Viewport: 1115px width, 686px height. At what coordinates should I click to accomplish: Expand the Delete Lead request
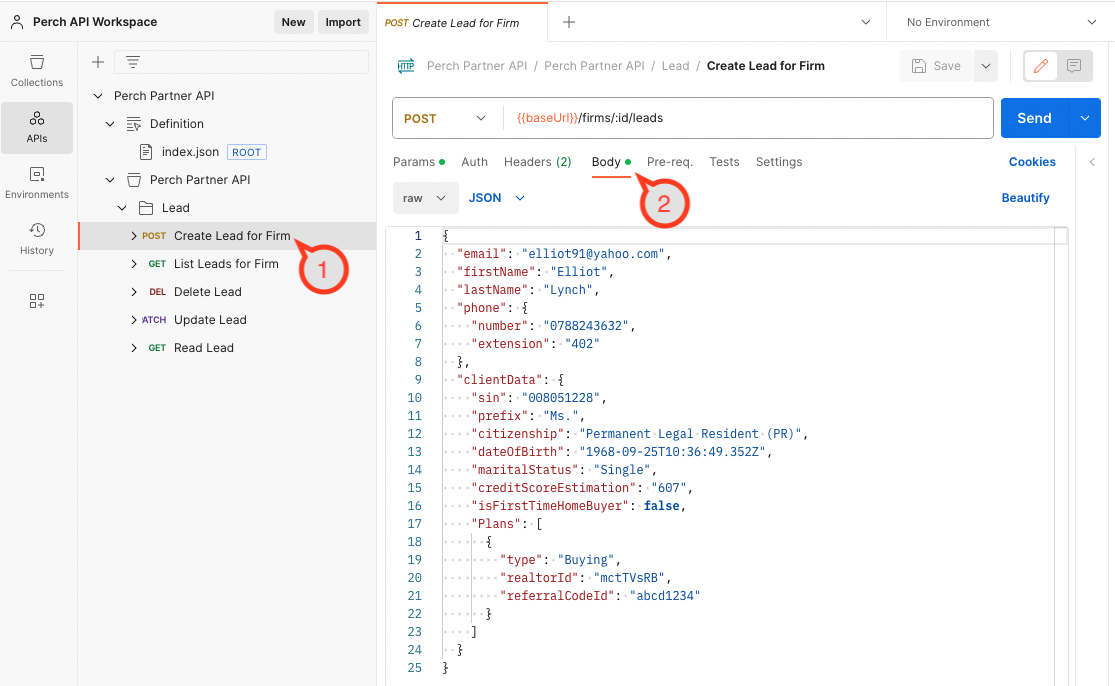click(134, 291)
